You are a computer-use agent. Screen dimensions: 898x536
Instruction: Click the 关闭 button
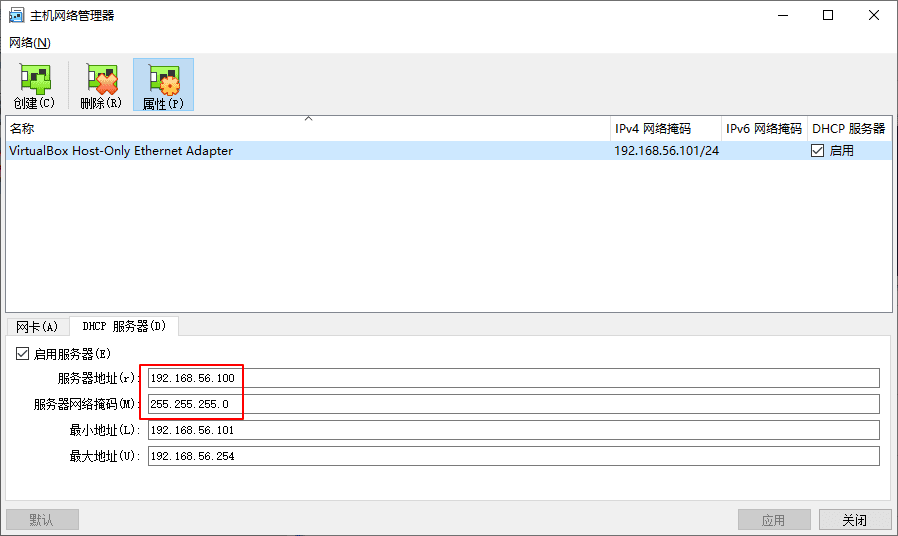tap(855, 520)
